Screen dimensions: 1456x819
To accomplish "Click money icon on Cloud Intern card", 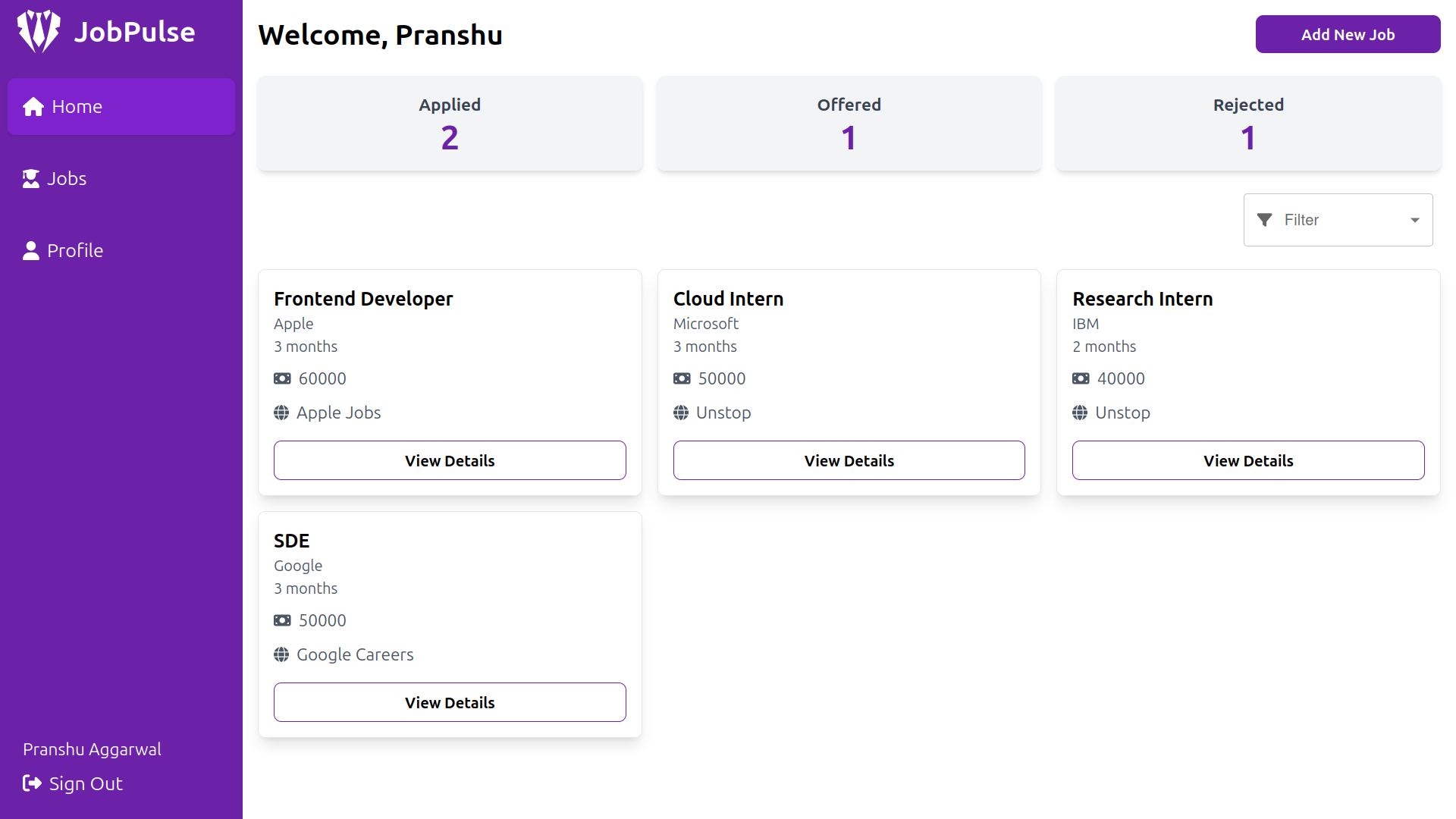I will point(682,378).
